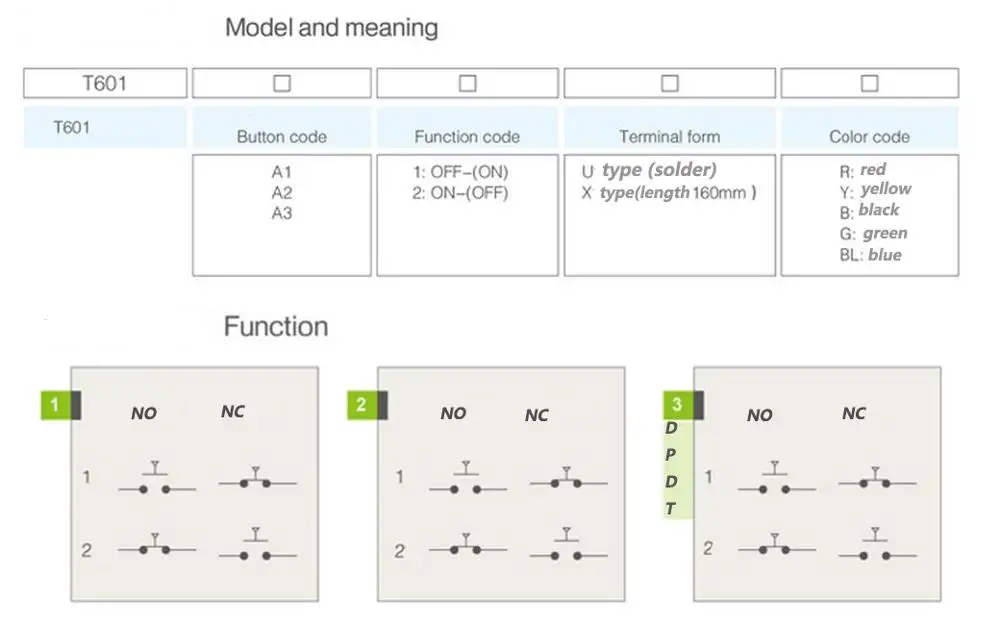The height and width of the screenshot is (626, 1000).
Task: Toggle the checkbox above Terminal form
Action: click(670, 83)
